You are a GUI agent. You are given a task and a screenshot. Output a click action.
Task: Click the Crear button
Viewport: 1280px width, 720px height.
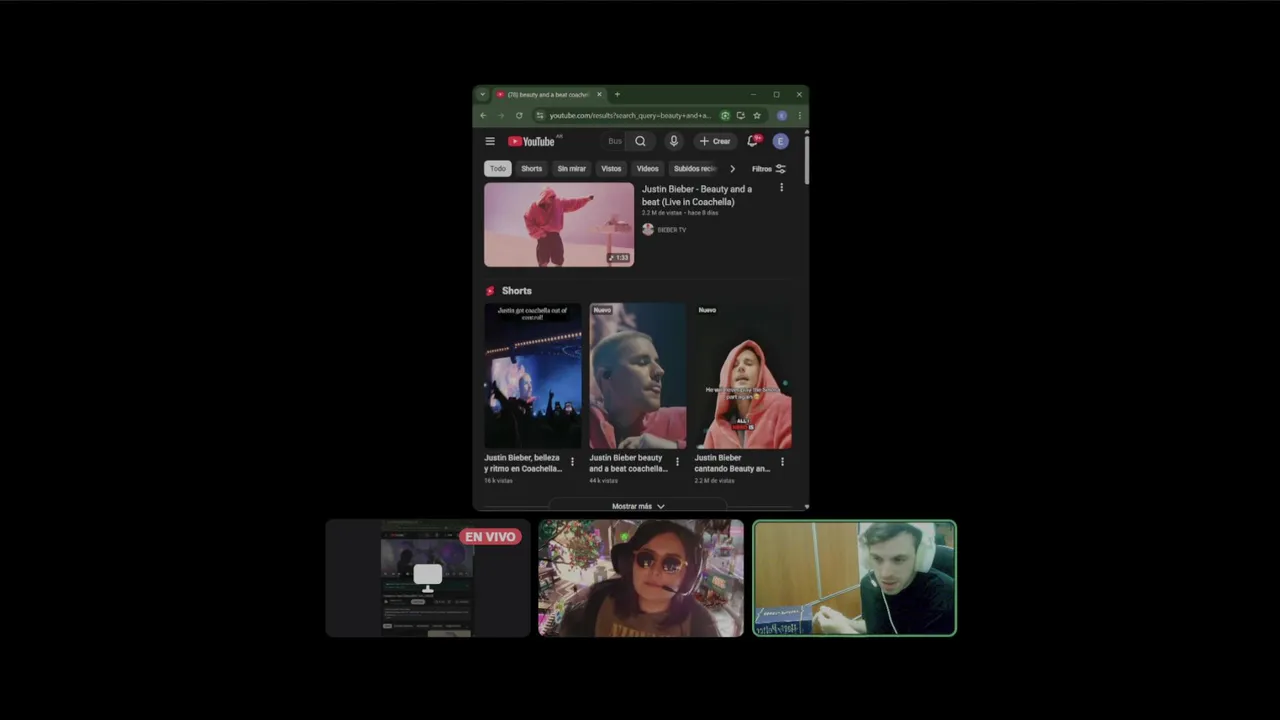click(x=715, y=141)
